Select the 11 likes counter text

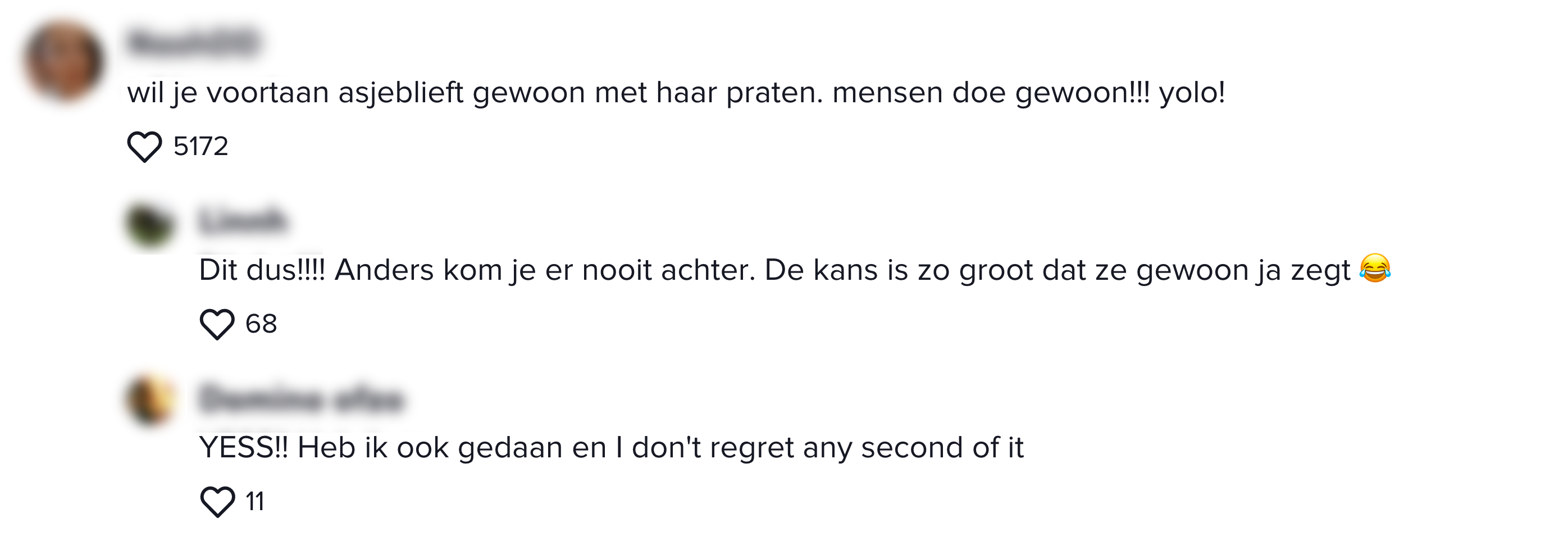[x=256, y=501]
